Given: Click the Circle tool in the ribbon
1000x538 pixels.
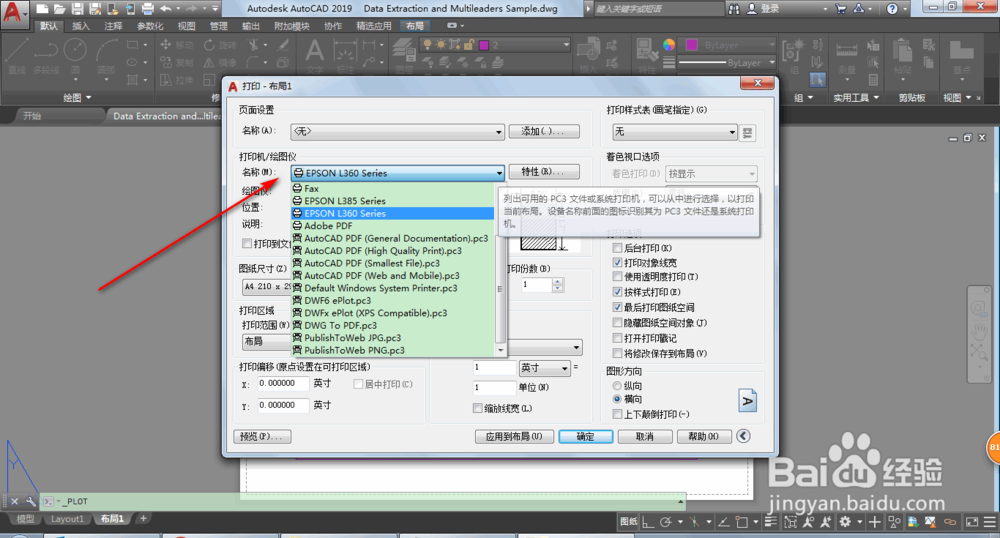Looking at the screenshot, I should pyautogui.click(x=75, y=55).
